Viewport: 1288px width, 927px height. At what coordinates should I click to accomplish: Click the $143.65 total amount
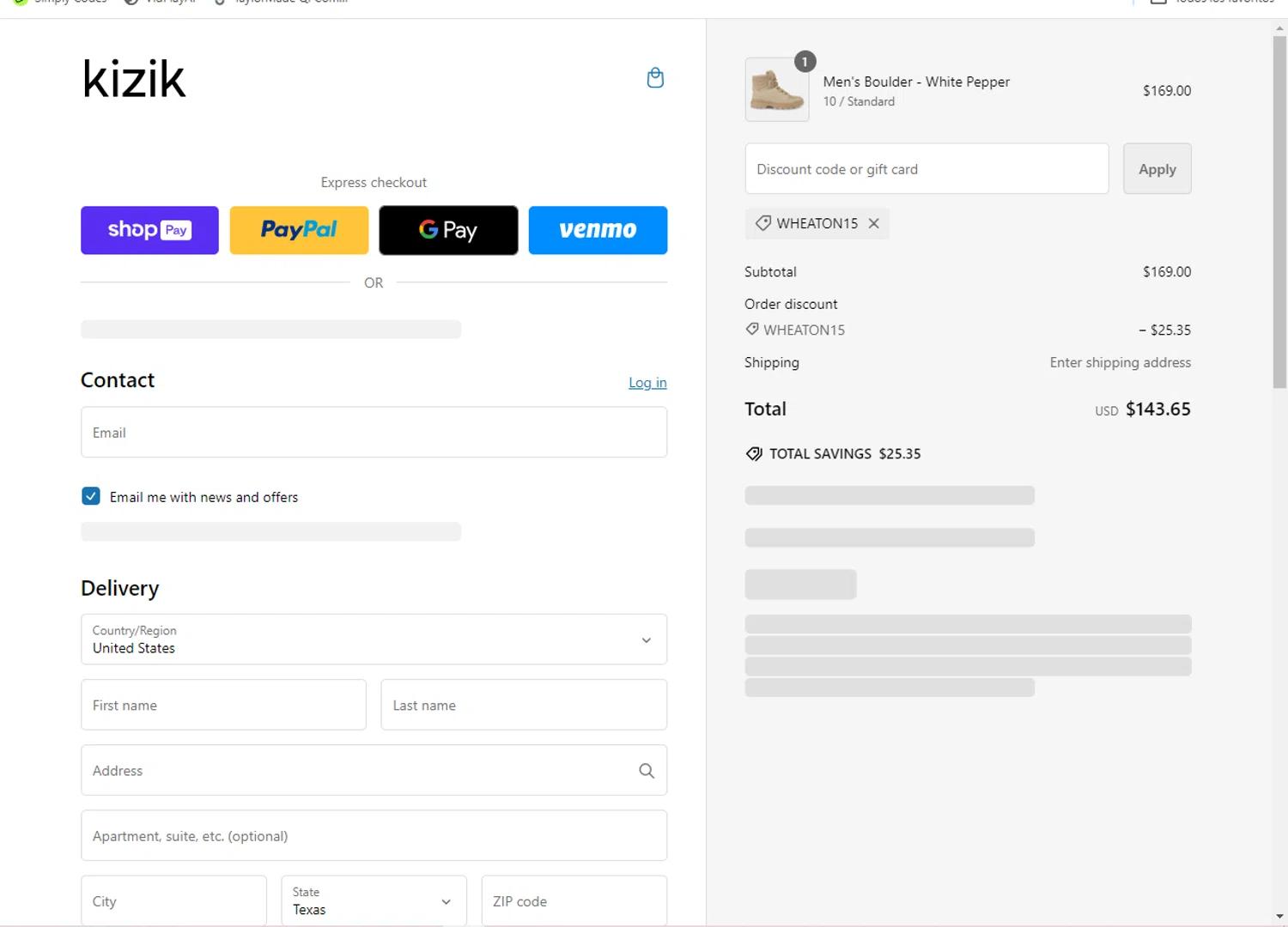1158,409
